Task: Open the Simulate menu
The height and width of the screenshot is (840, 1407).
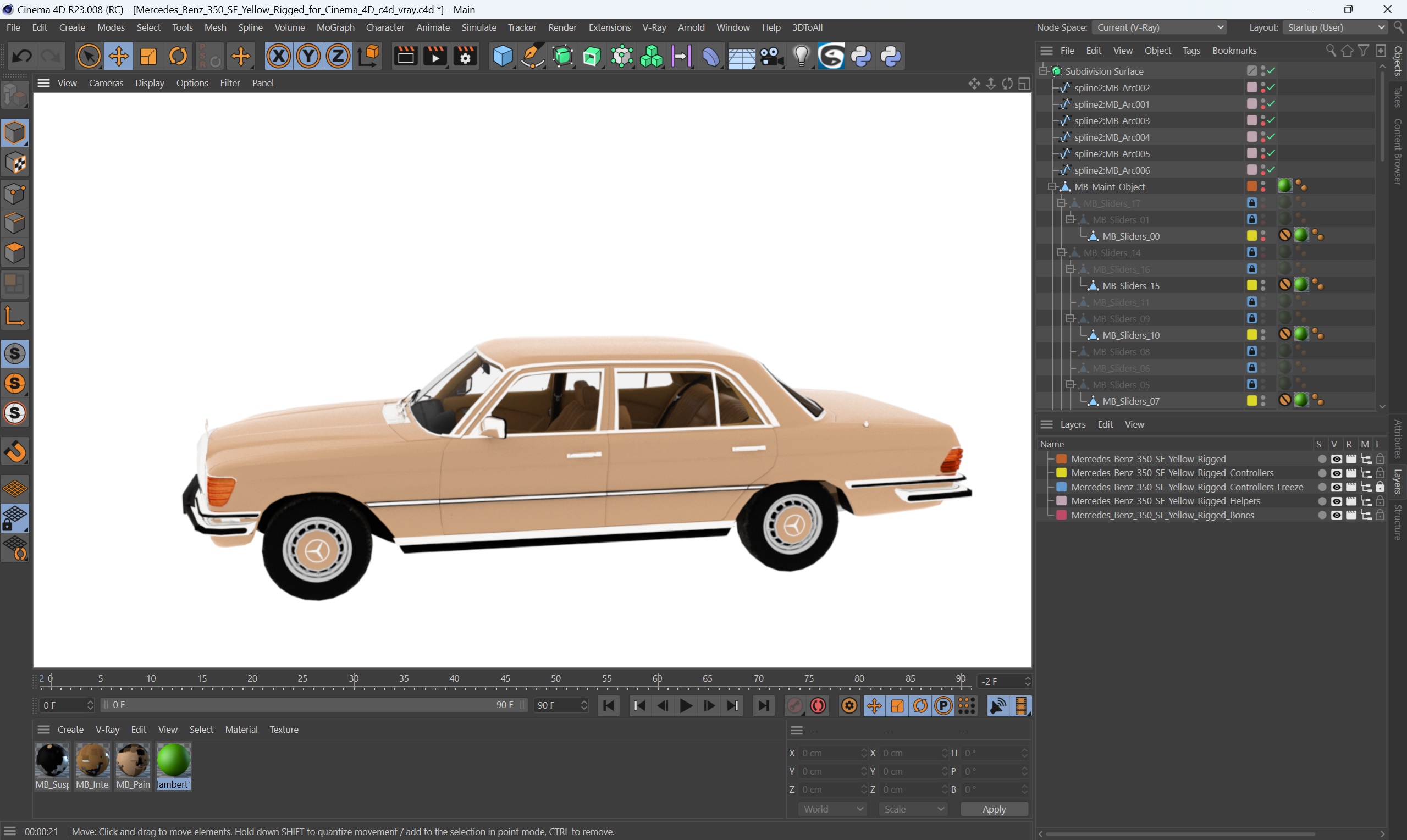Action: point(479,27)
